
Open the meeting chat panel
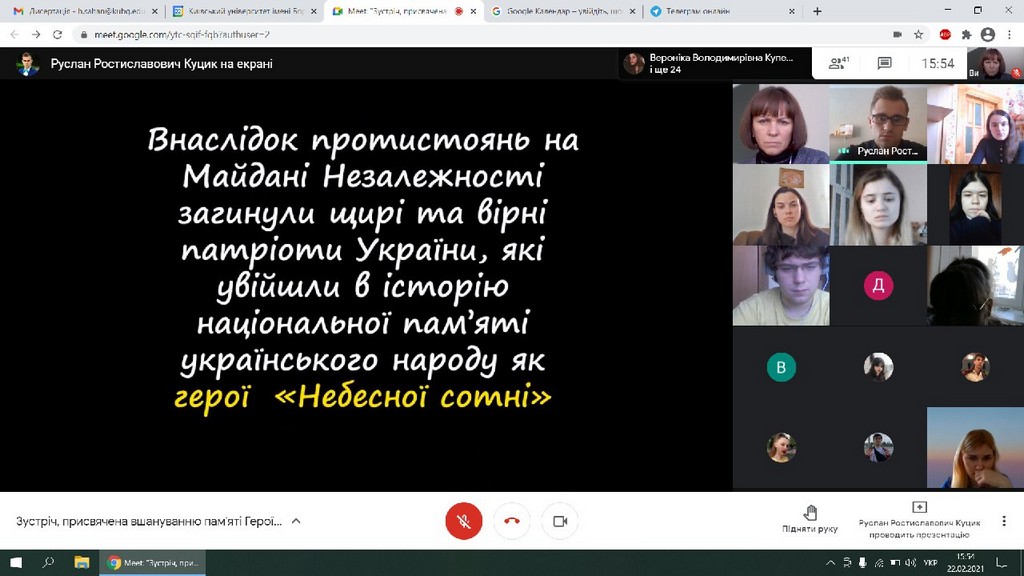click(884, 63)
